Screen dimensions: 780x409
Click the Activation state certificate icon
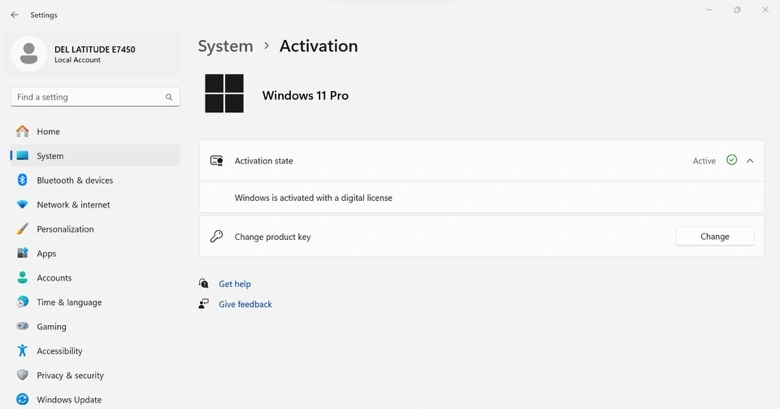pyautogui.click(x=216, y=161)
